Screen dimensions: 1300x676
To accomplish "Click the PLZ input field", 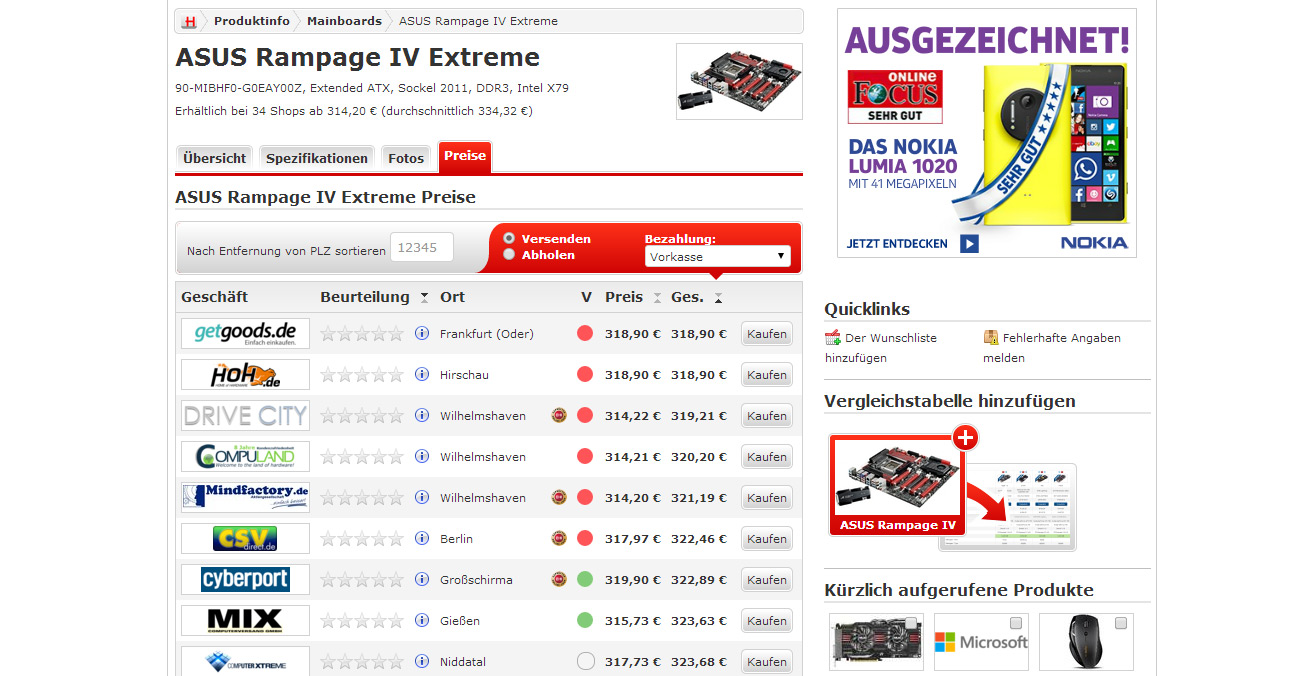I will point(422,248).
